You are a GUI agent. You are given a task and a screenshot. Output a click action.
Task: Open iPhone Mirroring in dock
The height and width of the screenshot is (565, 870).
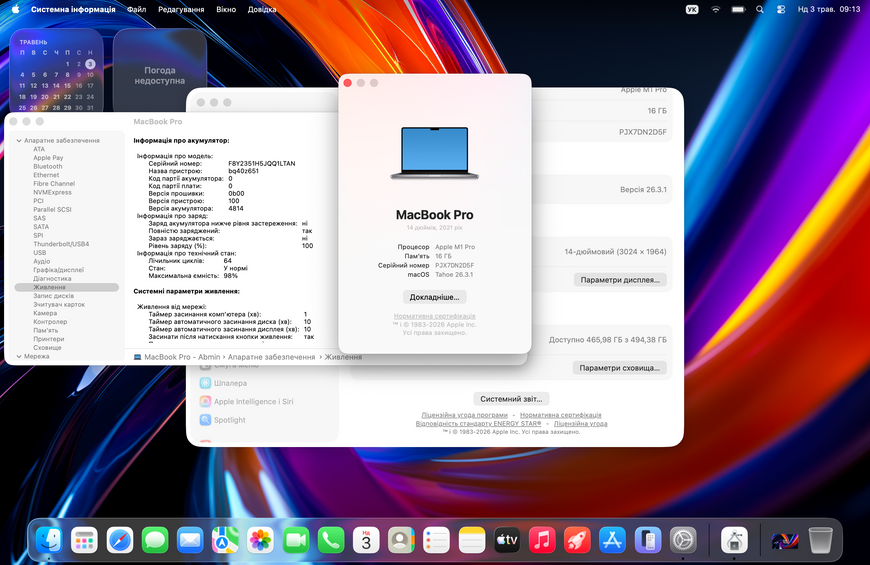click(x=648, y=540)
